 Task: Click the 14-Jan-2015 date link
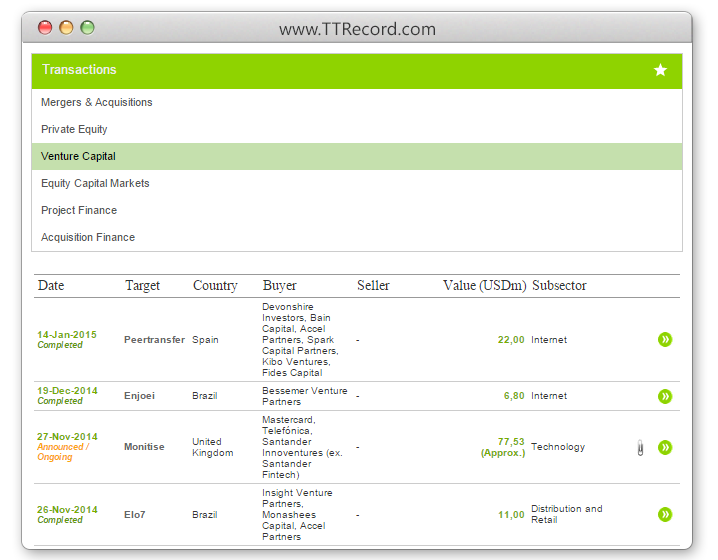67,335
